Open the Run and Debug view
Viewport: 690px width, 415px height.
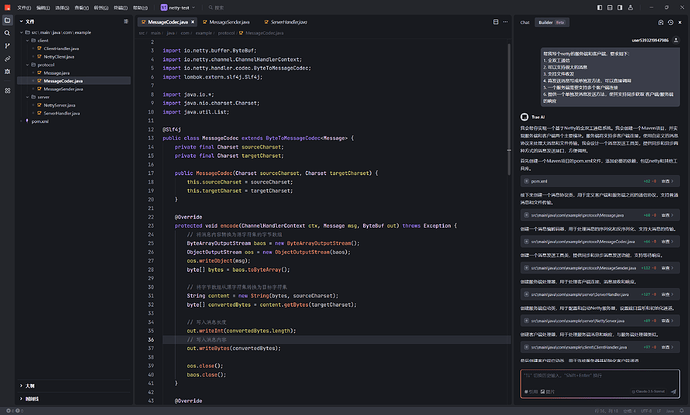pyautogui.click(x=7, y=71)
